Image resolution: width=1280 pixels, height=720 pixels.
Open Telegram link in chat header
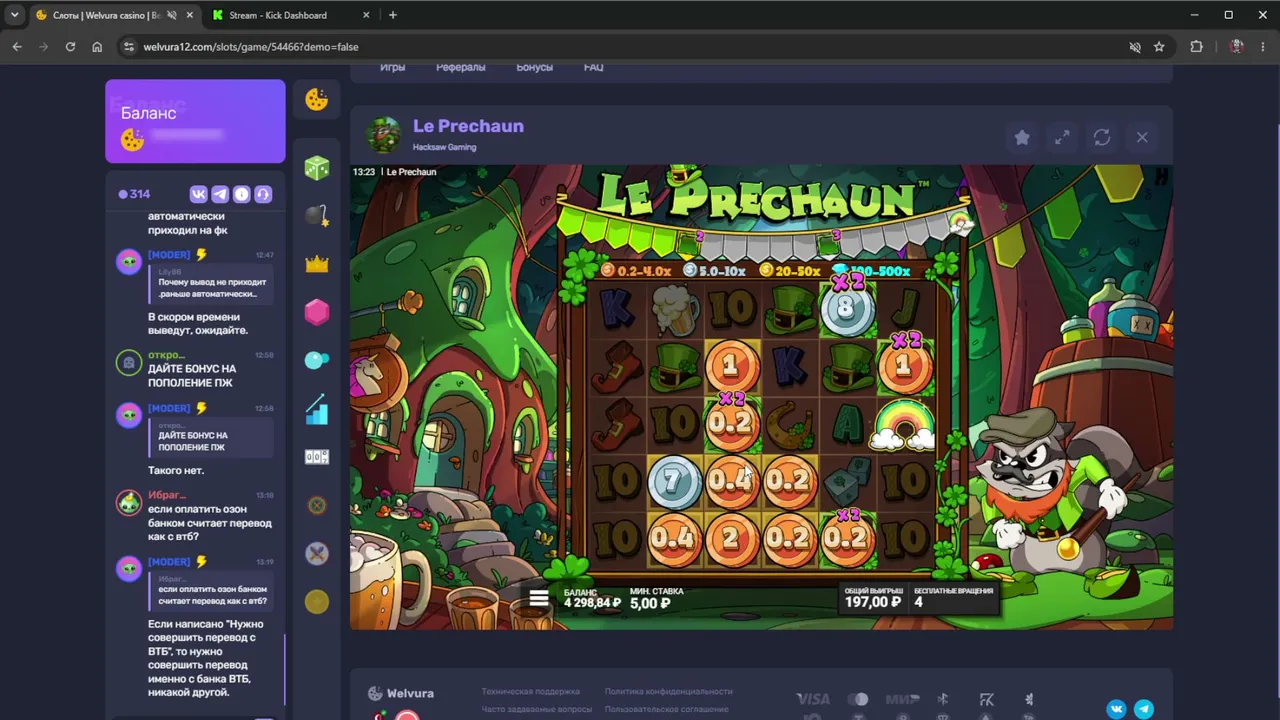tap(220, 194)
